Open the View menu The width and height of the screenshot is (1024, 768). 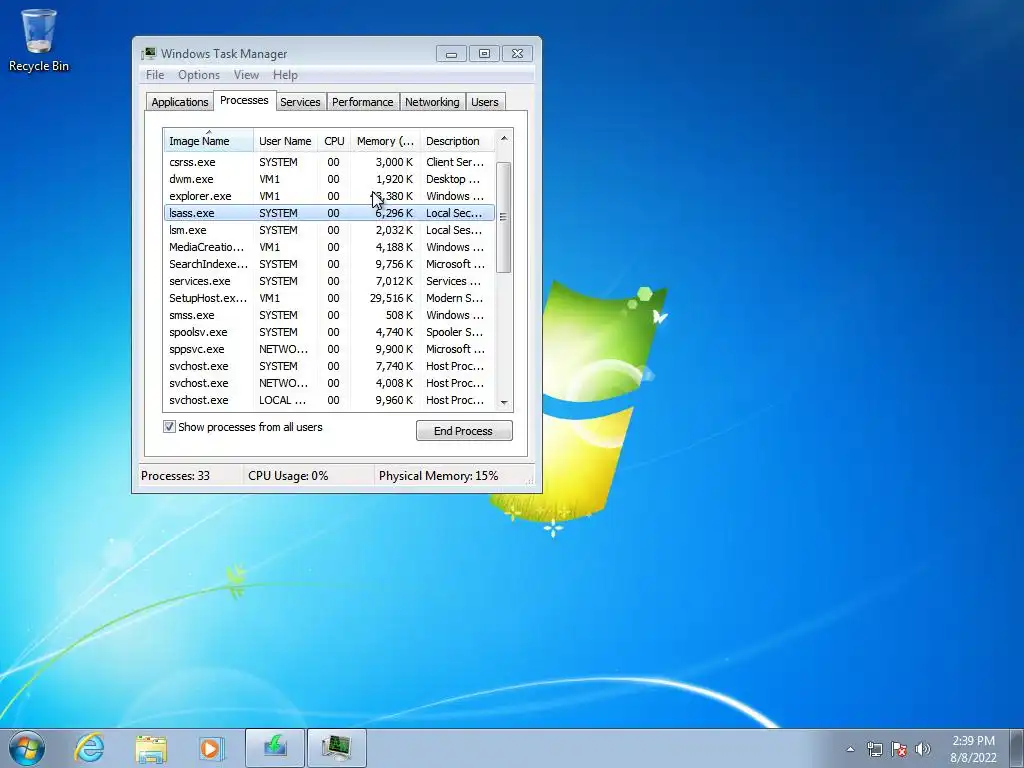[x=246, y=75]
